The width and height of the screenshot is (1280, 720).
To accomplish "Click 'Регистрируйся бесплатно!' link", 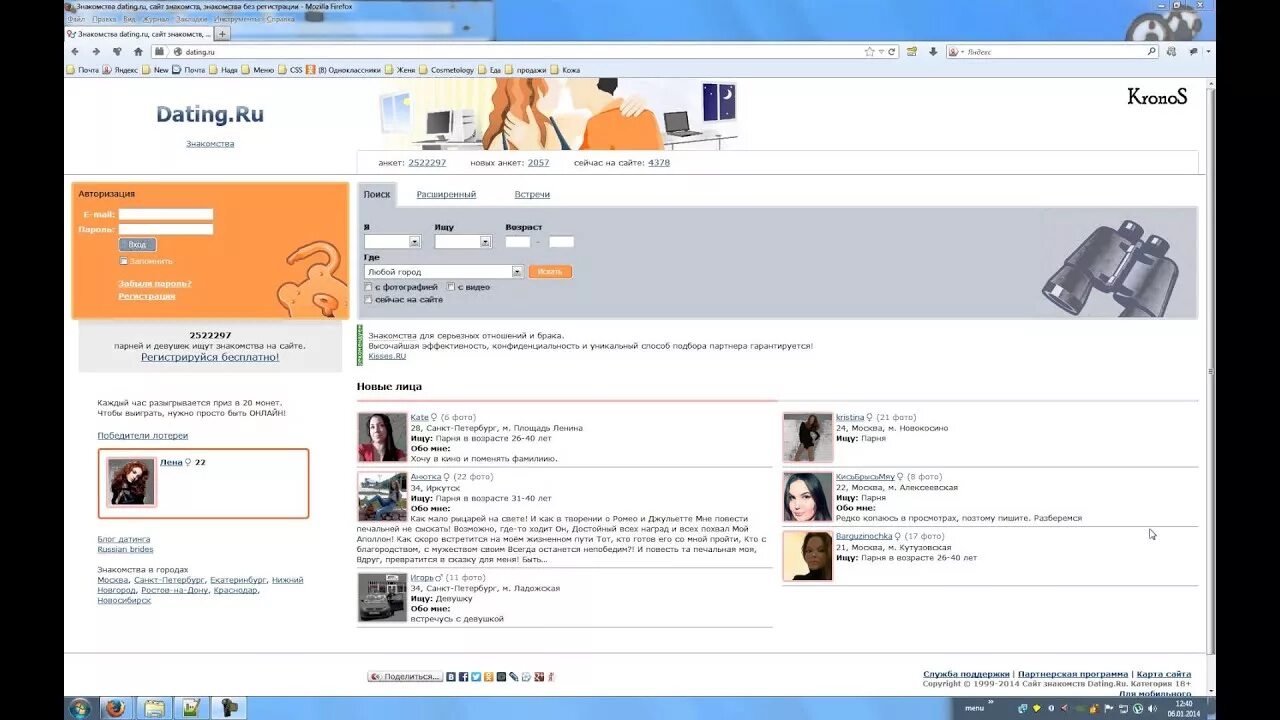I will click(210, 357).
